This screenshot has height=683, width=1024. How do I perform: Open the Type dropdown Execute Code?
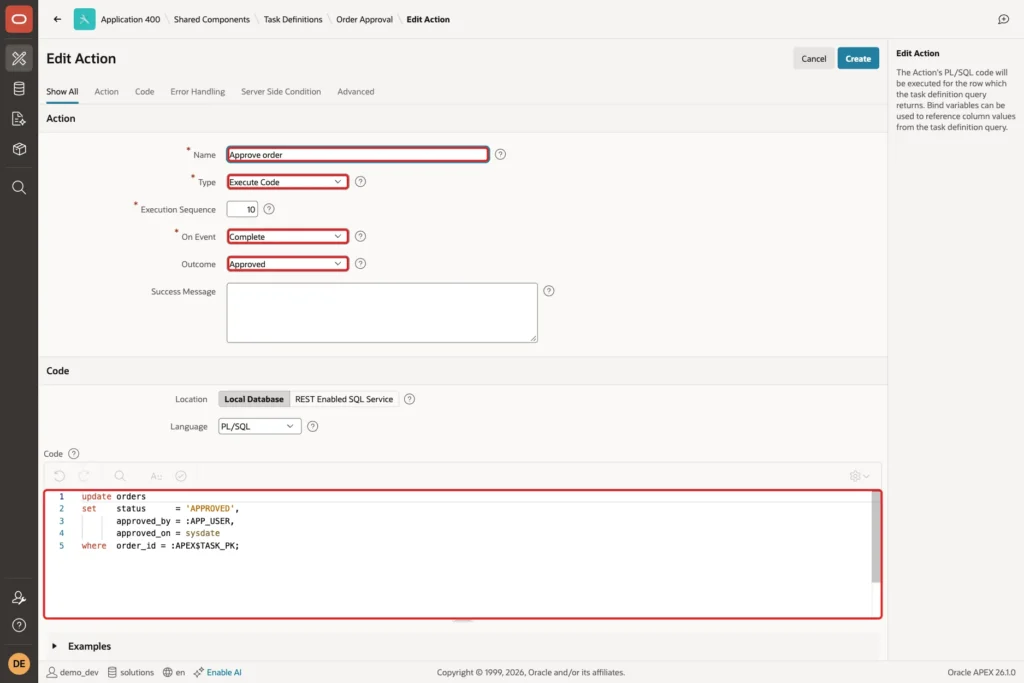(x=287, y=182)
